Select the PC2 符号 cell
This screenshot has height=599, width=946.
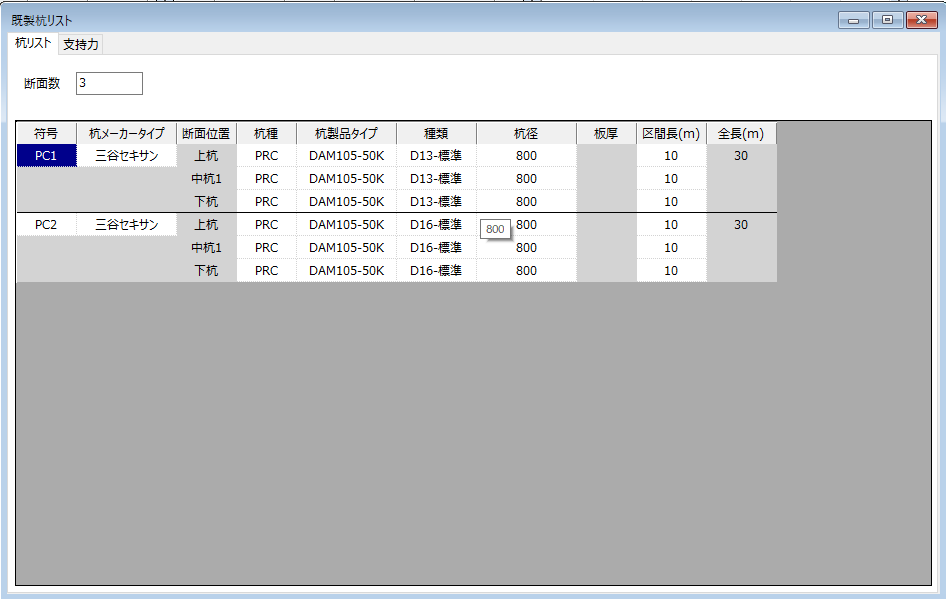46,225
